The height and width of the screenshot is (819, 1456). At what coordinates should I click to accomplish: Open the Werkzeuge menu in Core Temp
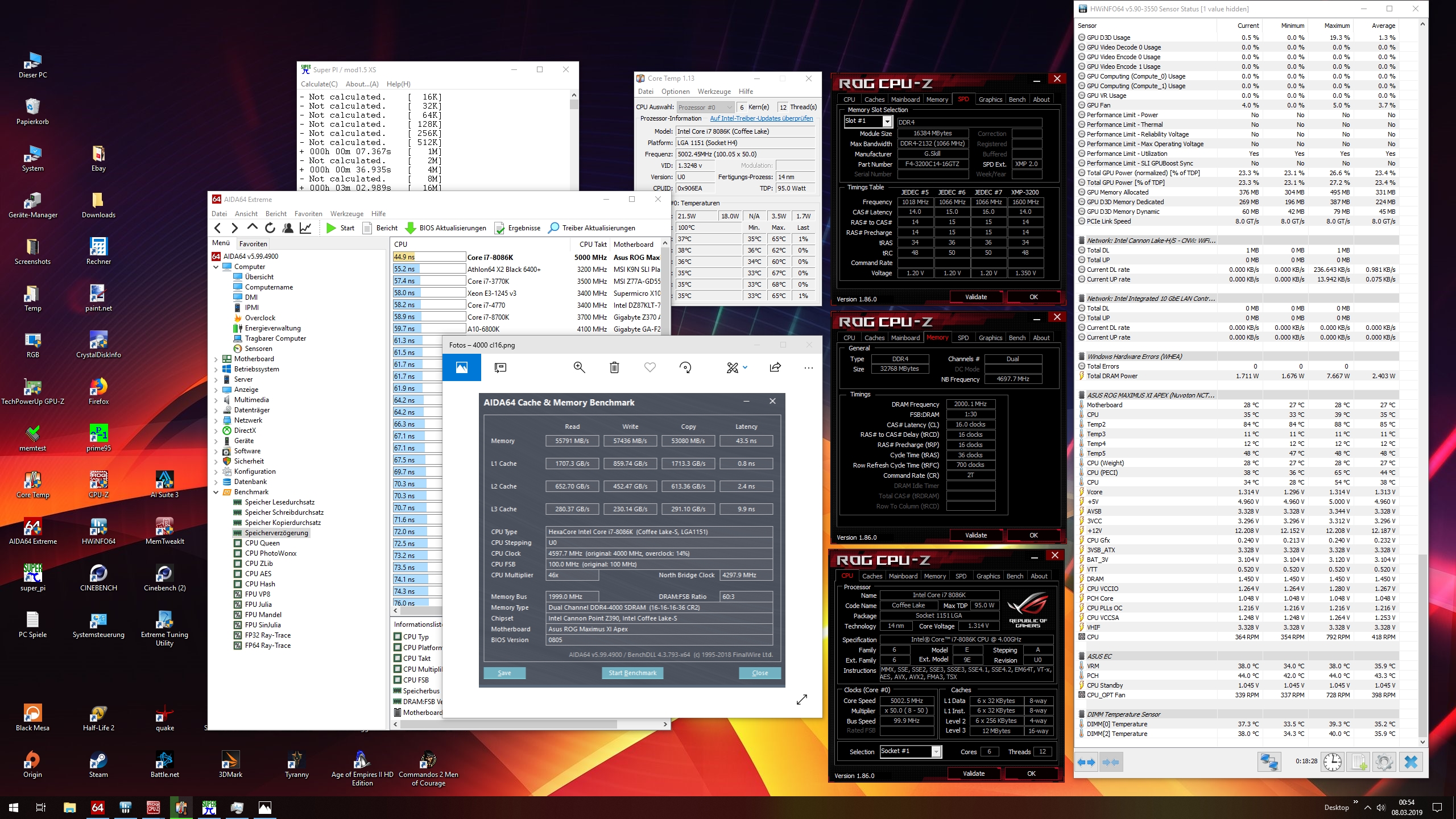714,92
